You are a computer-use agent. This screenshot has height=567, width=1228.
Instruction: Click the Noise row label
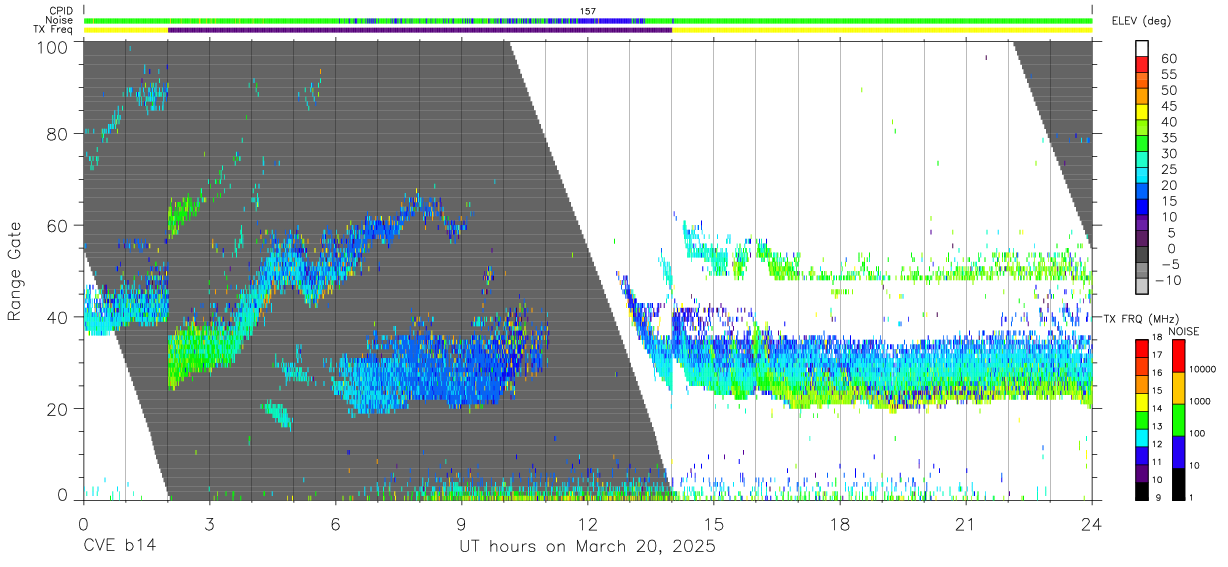[60, 20]
